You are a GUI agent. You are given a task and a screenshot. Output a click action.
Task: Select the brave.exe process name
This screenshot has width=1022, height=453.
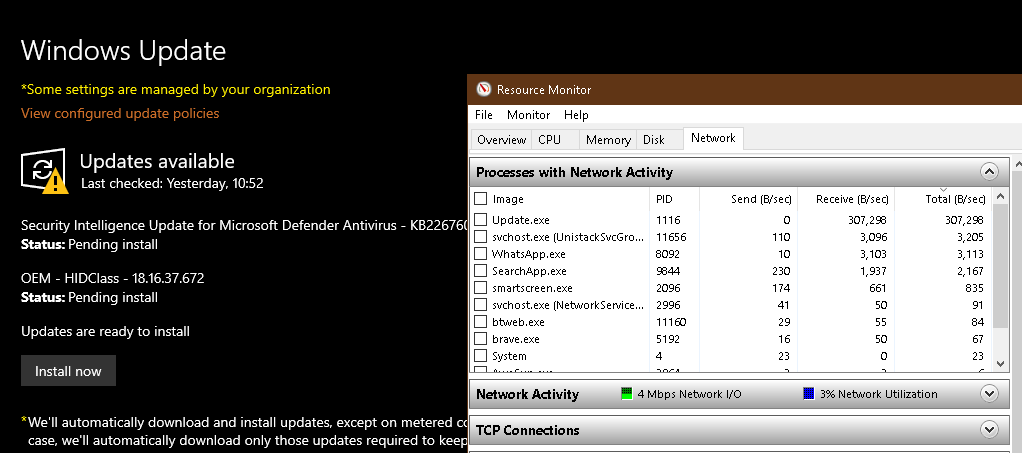point(516,339)
